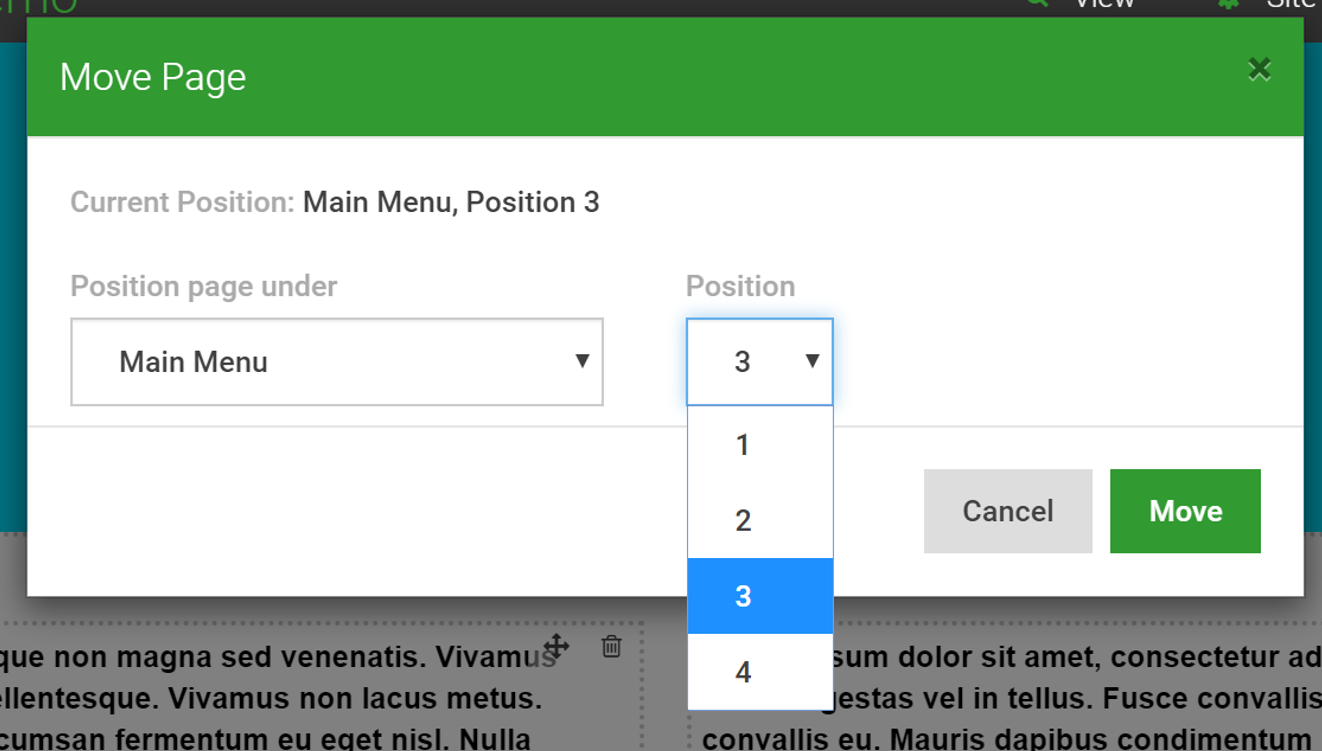Image resolution: width=1322 pixels, height=751 pixels.
Task: Click the four-arrow move handle on the text block
Action: (557, 646)
